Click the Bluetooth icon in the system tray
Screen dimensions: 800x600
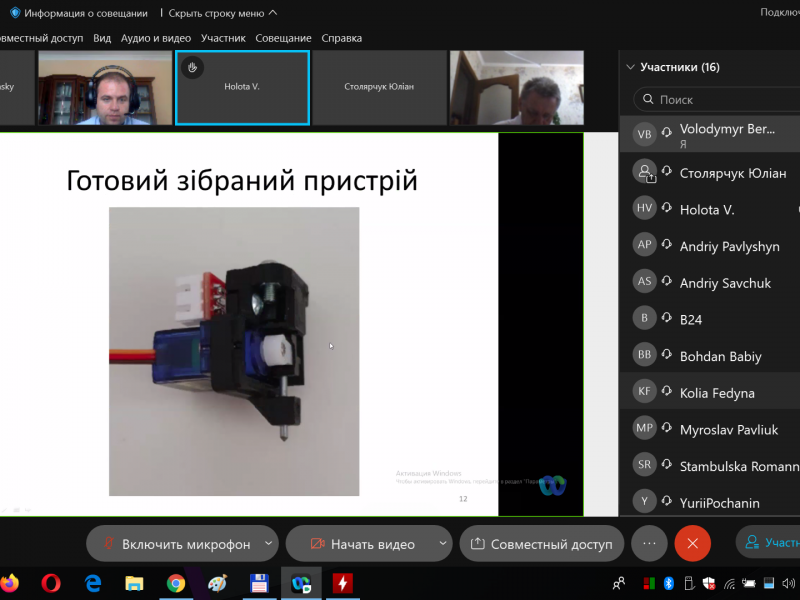point(669,583)
